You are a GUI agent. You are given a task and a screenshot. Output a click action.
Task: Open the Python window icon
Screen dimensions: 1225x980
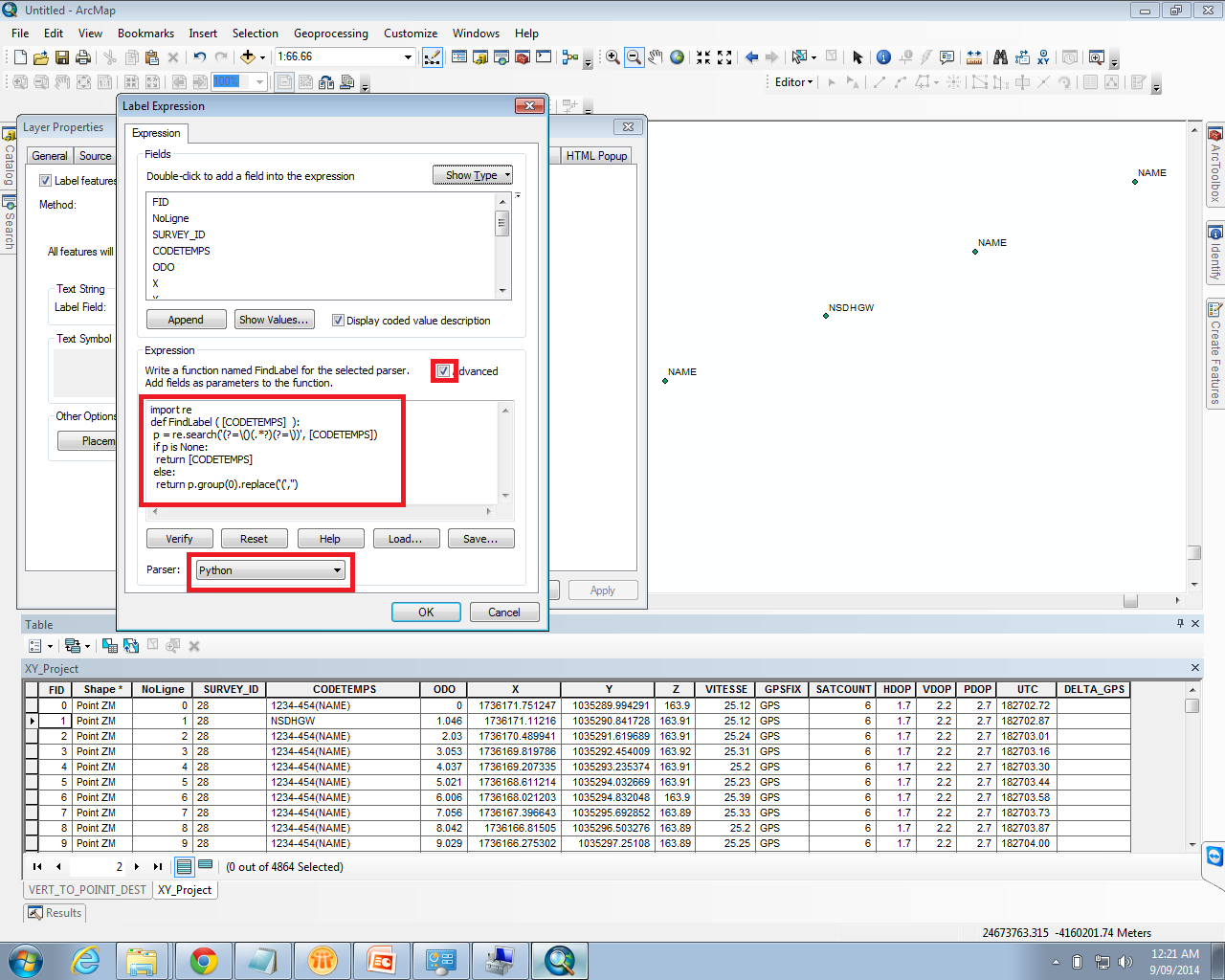pyautogui.click(x=544, y=57)
